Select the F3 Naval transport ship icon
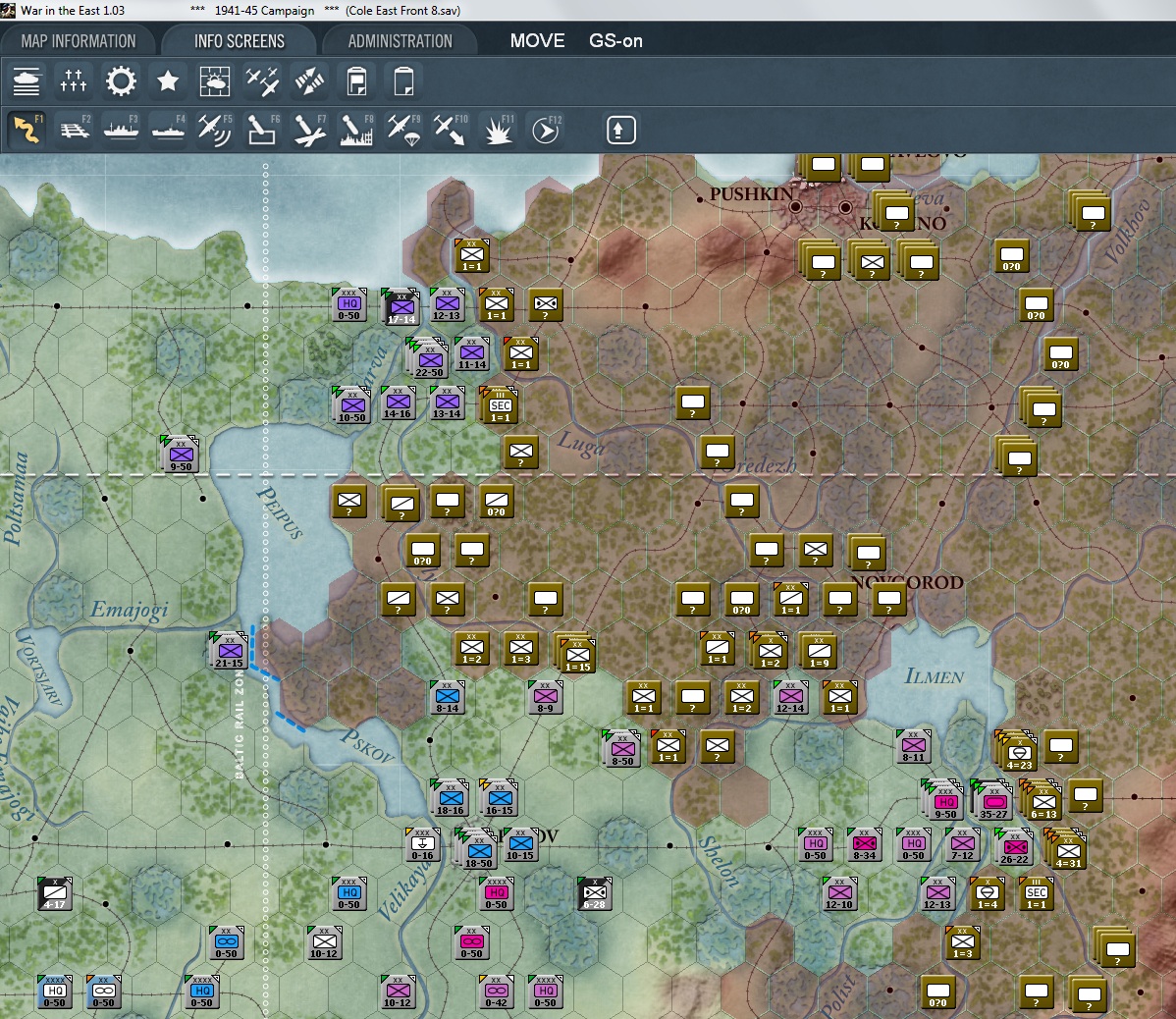The image size is (1176, 1019). point(121,130)
